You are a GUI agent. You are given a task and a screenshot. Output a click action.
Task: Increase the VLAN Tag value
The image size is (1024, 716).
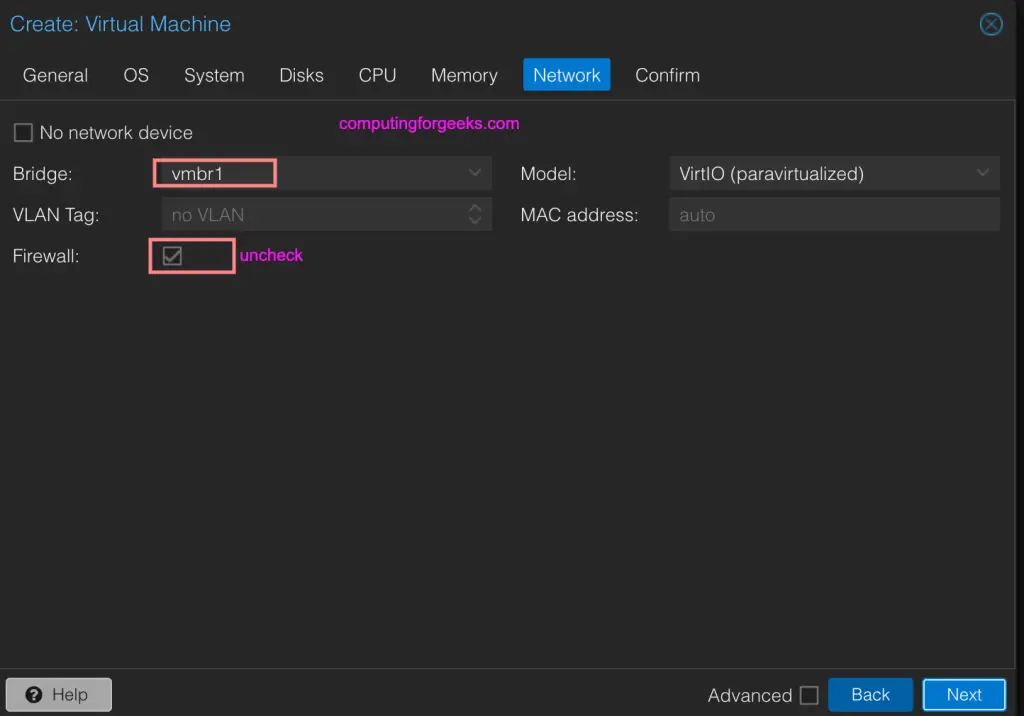click(x=475, y=208)
